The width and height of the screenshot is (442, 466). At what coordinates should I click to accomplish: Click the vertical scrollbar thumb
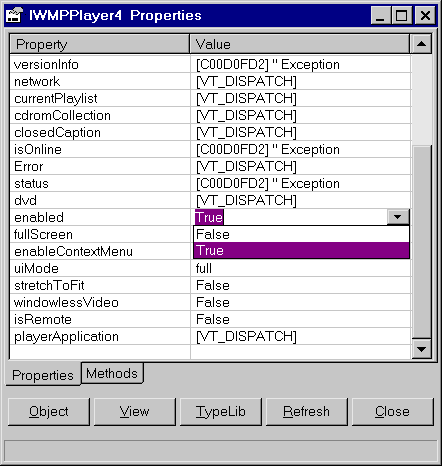pos(422,242)
